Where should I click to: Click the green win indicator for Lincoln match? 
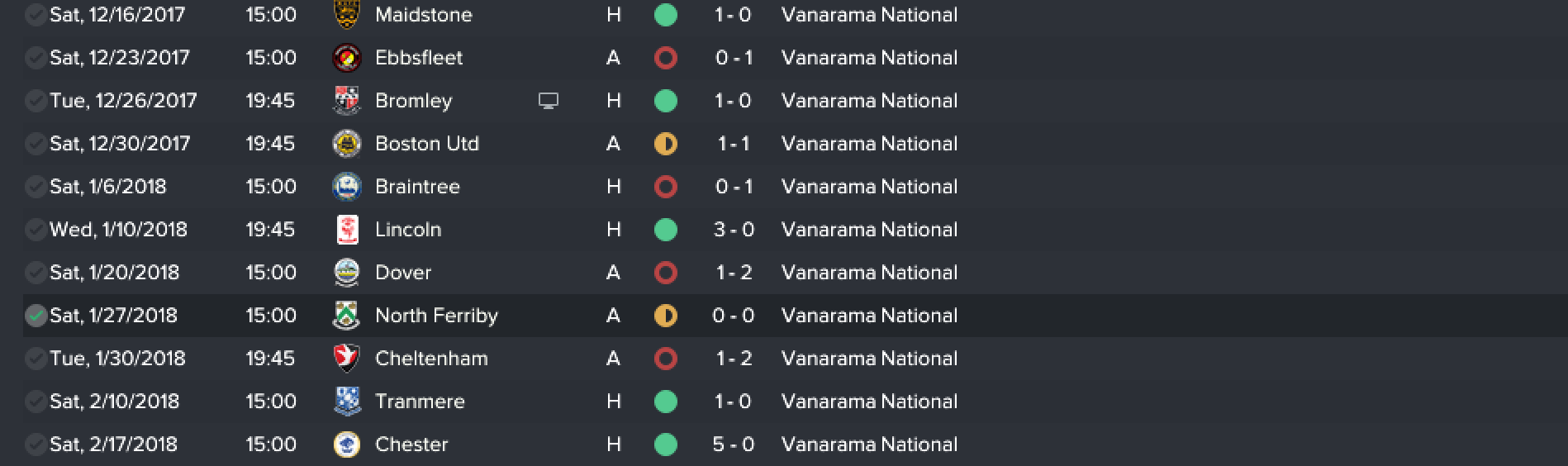tap(665, 230)
